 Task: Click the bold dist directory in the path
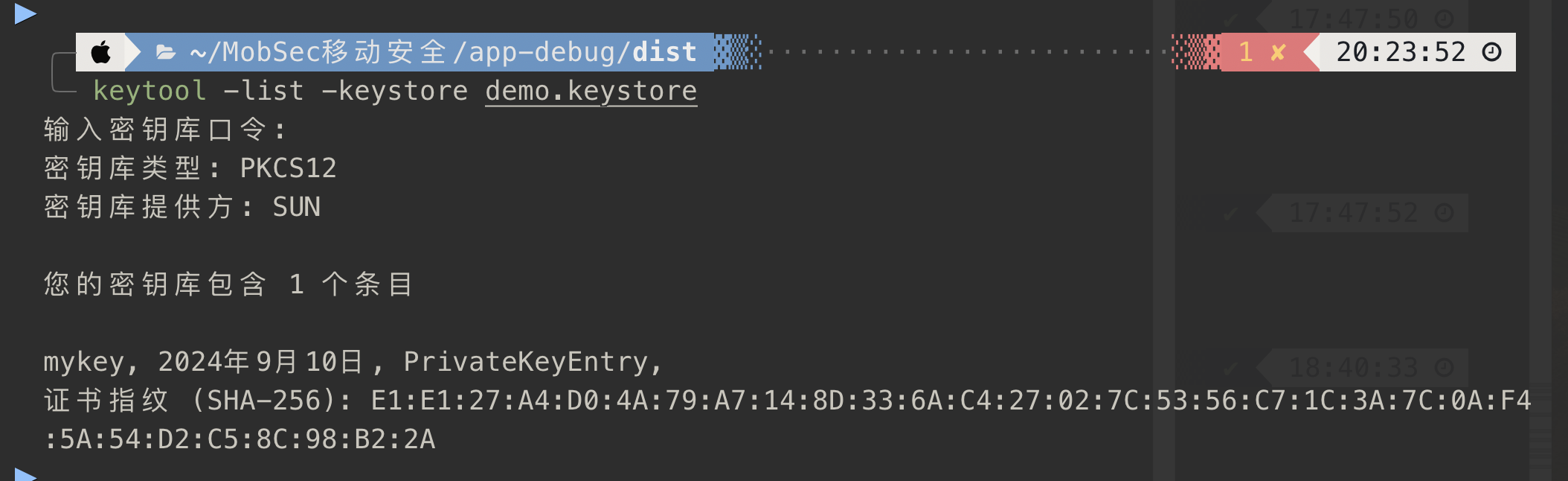pyautogui.click(x=664, y=52)
